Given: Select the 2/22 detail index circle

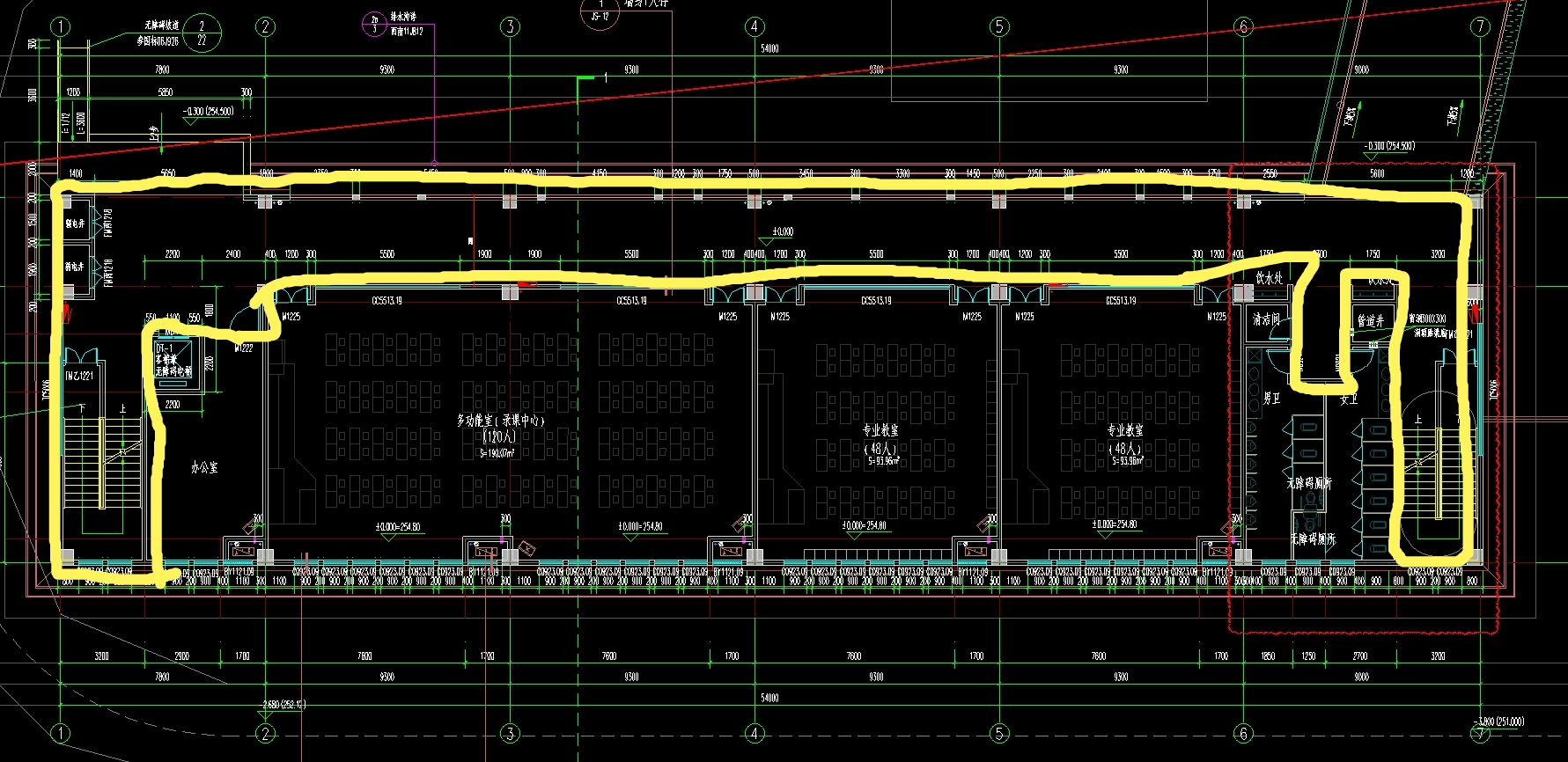Looking at the screenshot, I should (202, 33).
